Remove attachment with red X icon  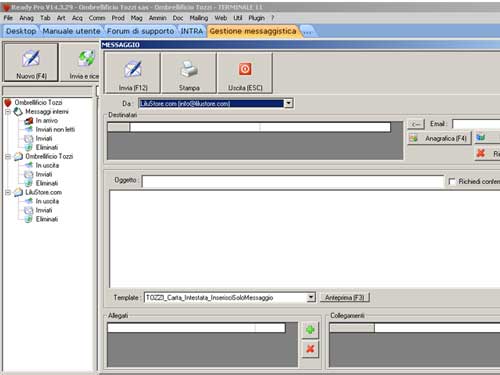[x=310, y=349]
